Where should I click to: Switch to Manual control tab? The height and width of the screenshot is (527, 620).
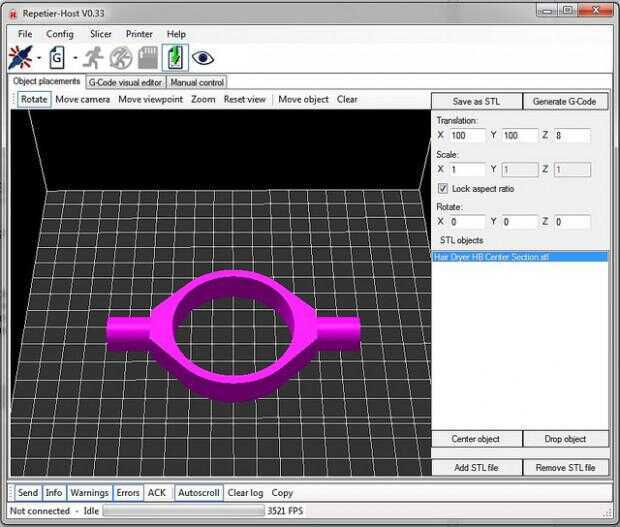click(x=197, y=82)
